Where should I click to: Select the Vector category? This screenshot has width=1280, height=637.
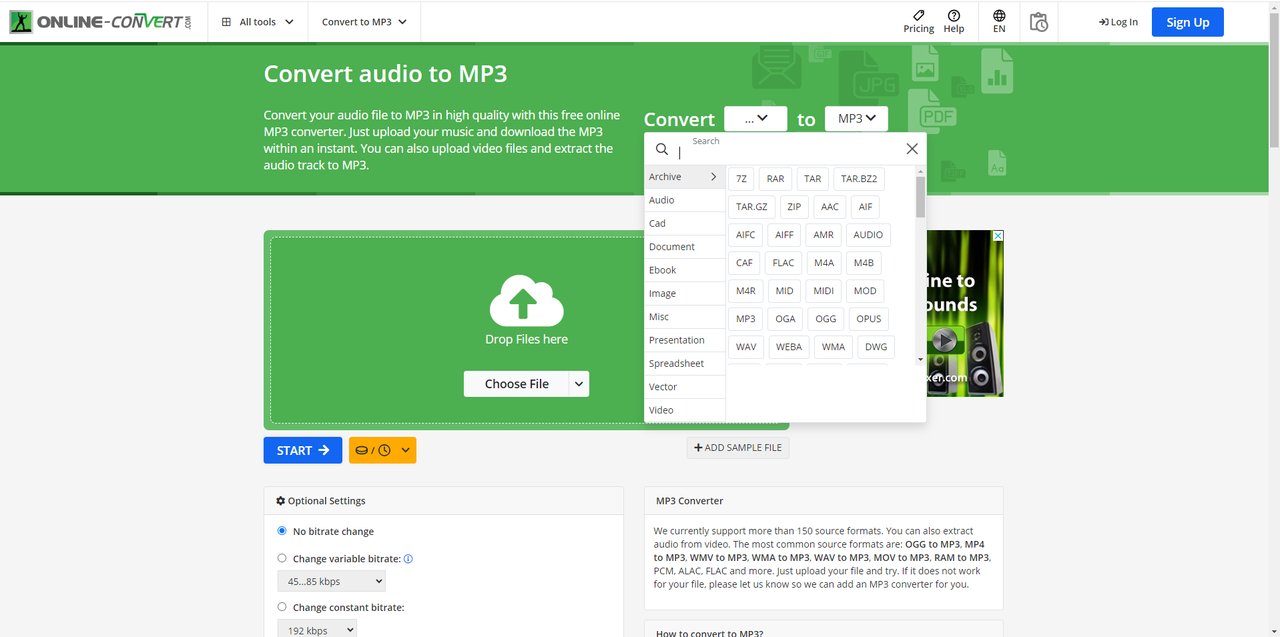(x=684, y=387)
